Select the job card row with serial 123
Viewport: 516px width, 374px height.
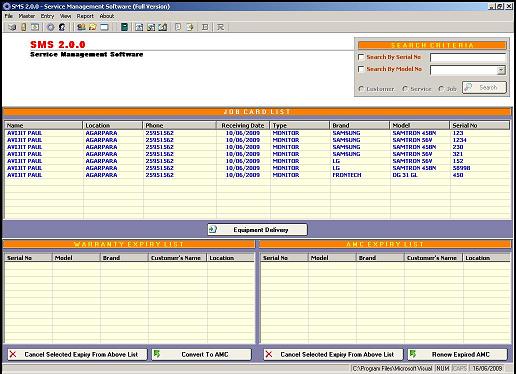click(x=257, y=133)
